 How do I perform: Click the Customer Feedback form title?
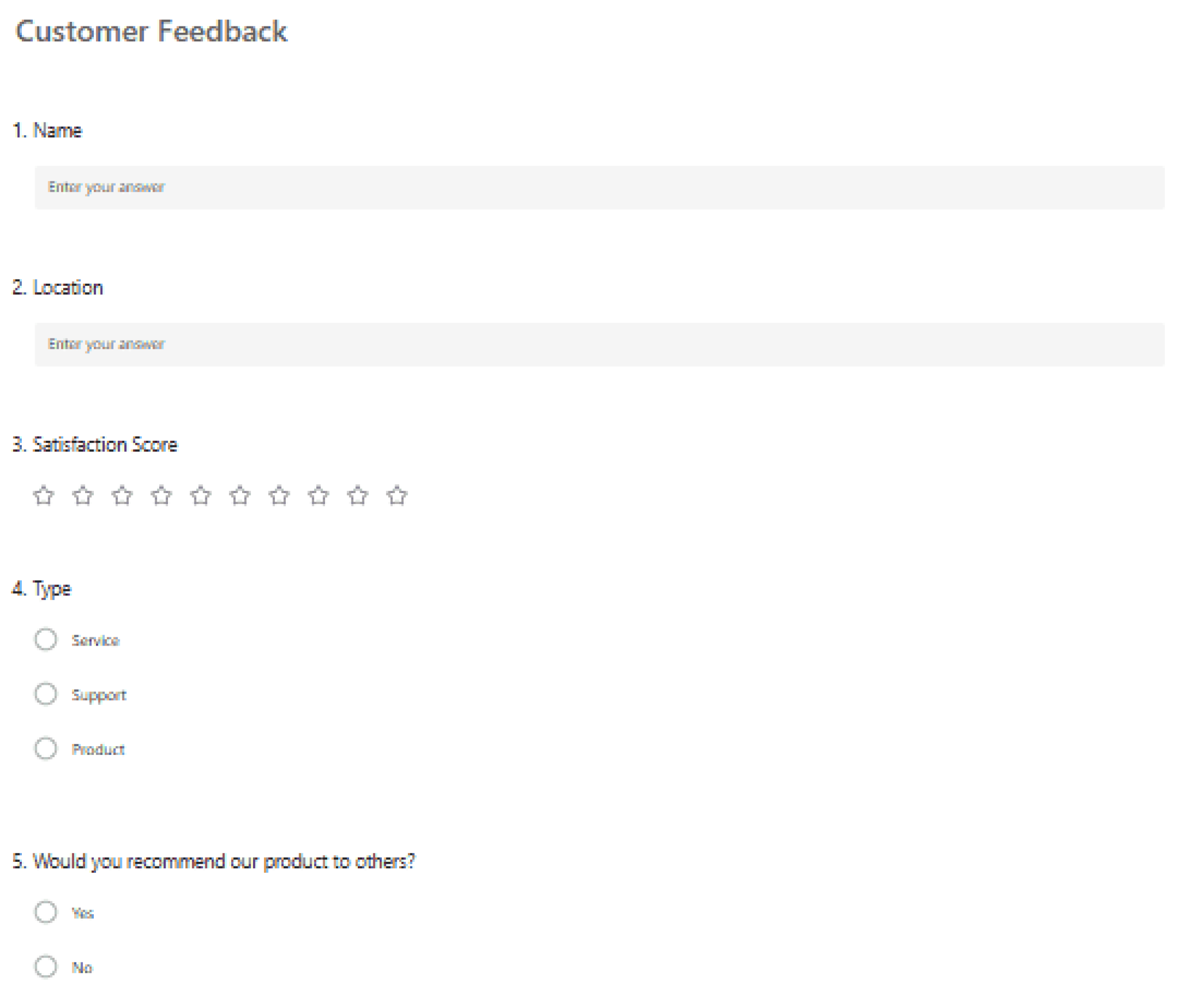click(x=151, y=31)
